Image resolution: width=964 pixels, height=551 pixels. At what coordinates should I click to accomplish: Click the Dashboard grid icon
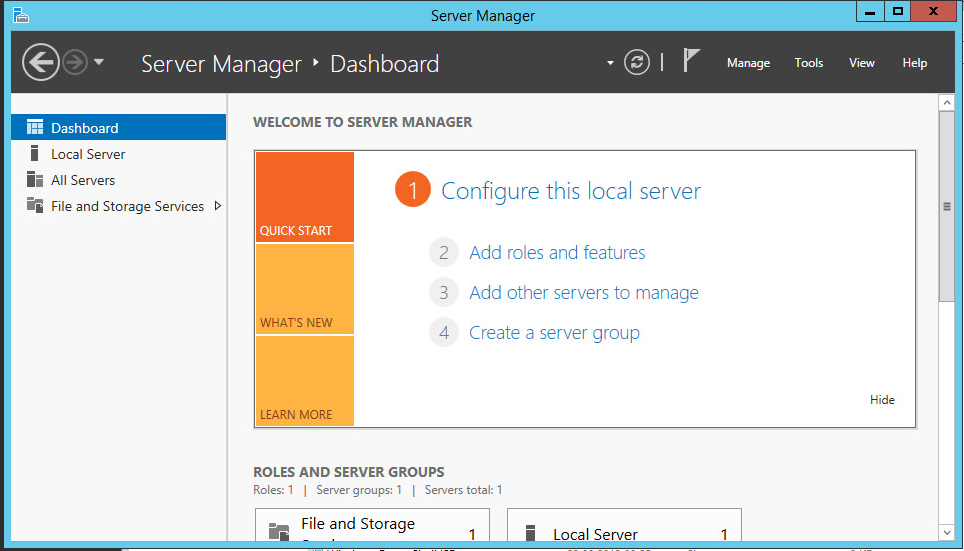(35, 127)
